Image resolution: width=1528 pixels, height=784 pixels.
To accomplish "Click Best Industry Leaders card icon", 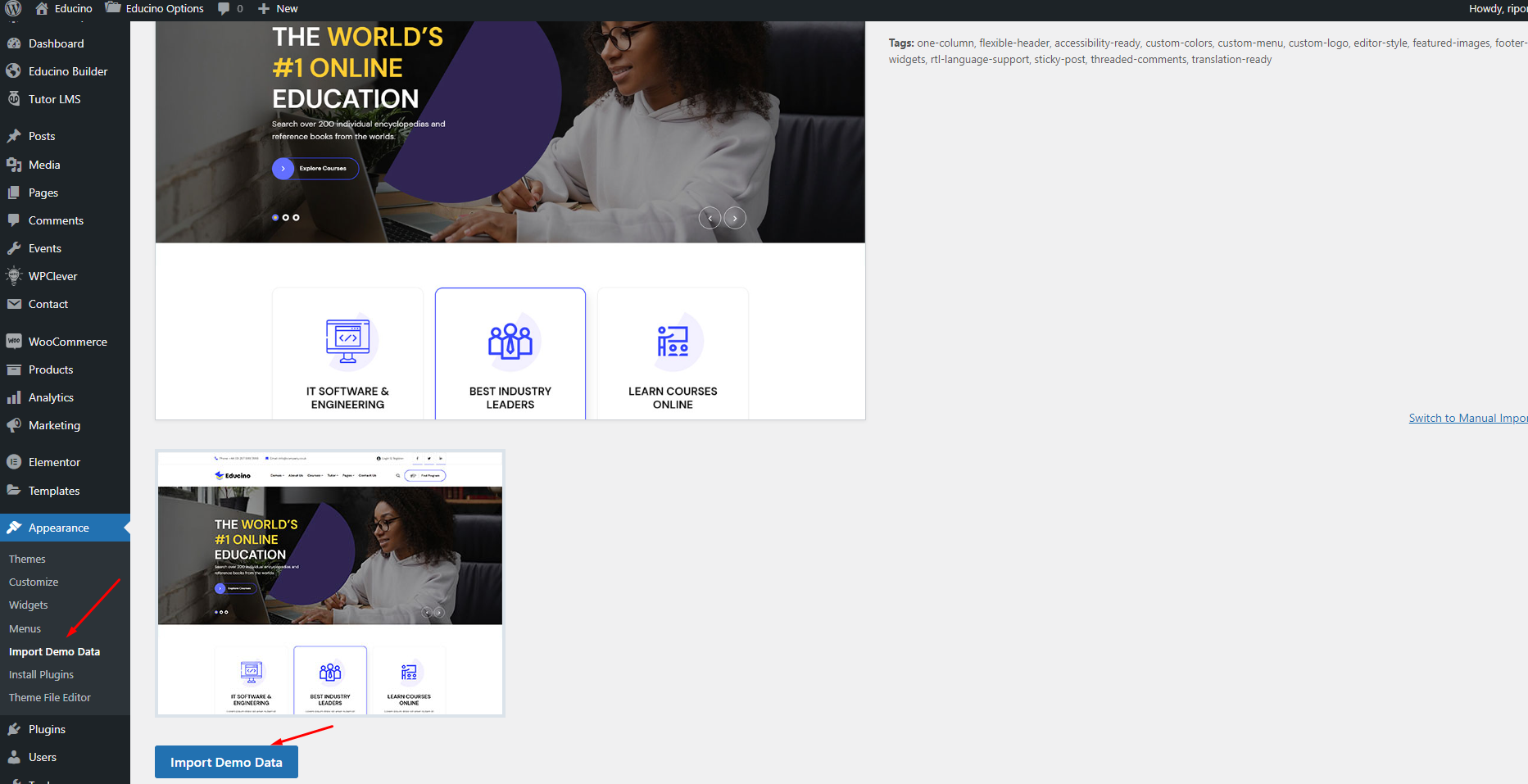I will (510, 341).
